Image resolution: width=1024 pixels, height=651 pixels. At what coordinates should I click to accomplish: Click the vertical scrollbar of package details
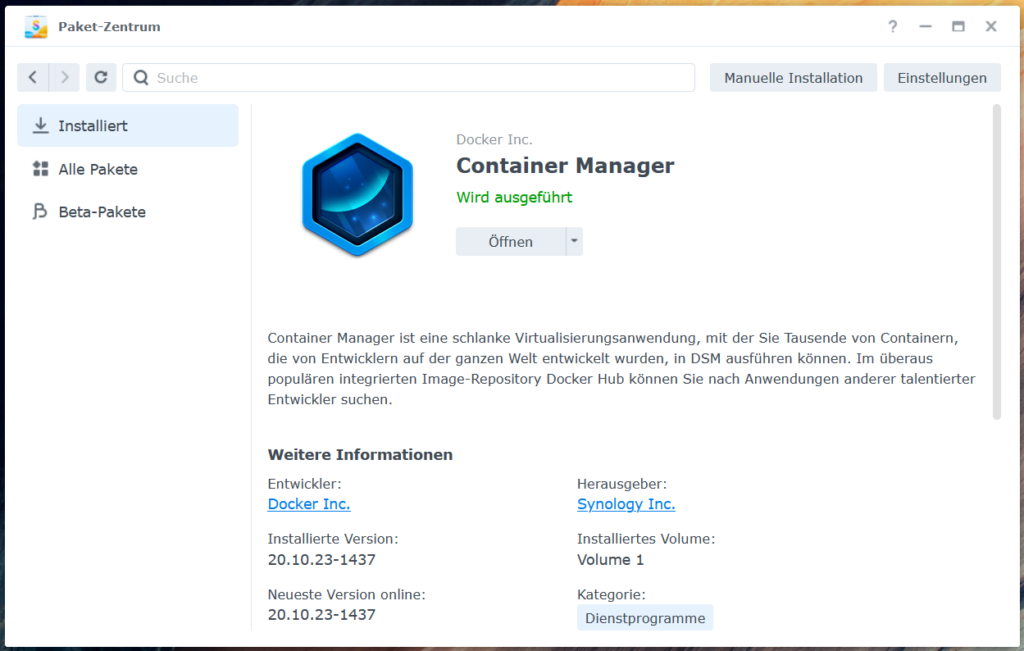coord(997,261)
